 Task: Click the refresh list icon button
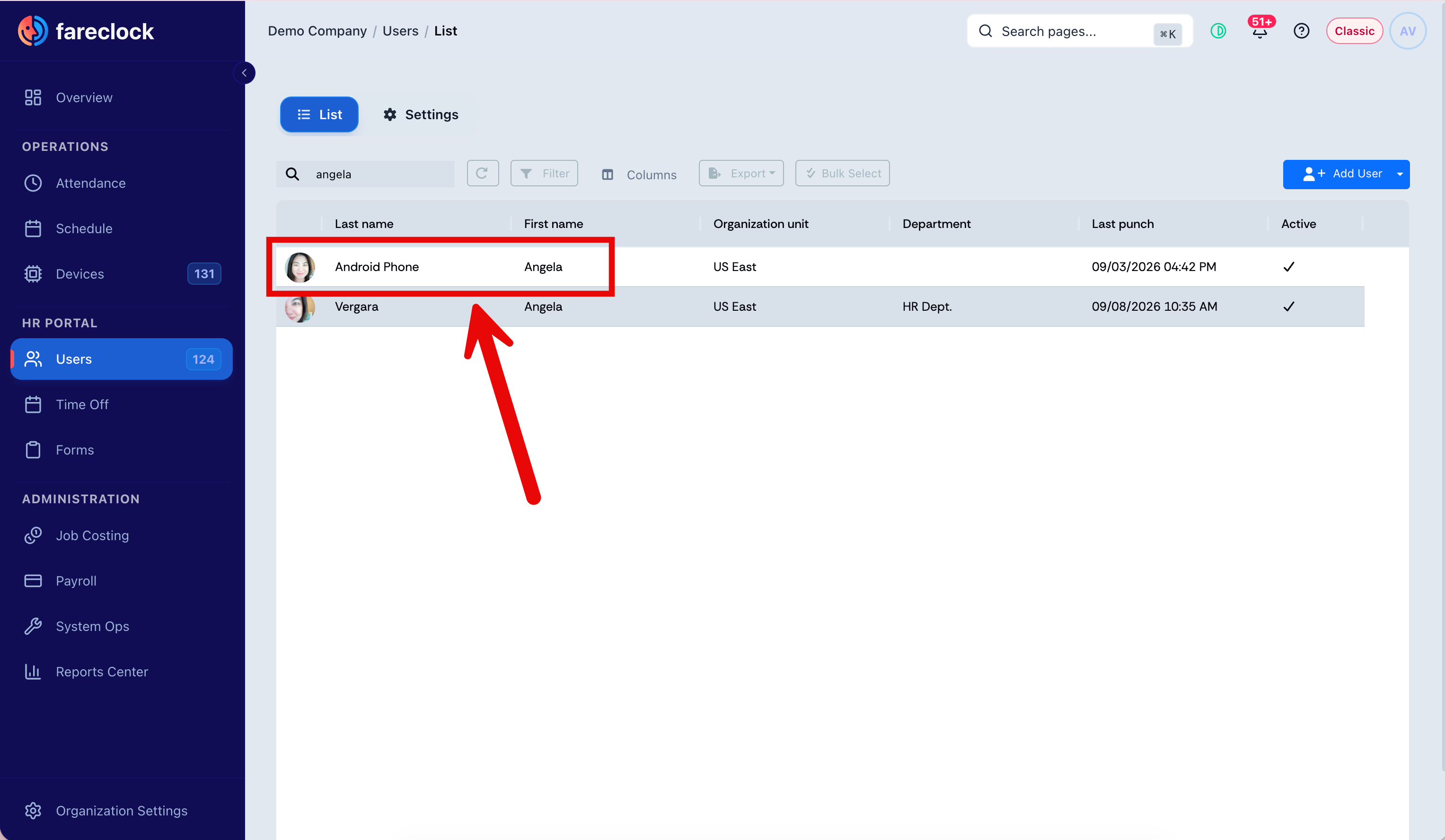482,173
